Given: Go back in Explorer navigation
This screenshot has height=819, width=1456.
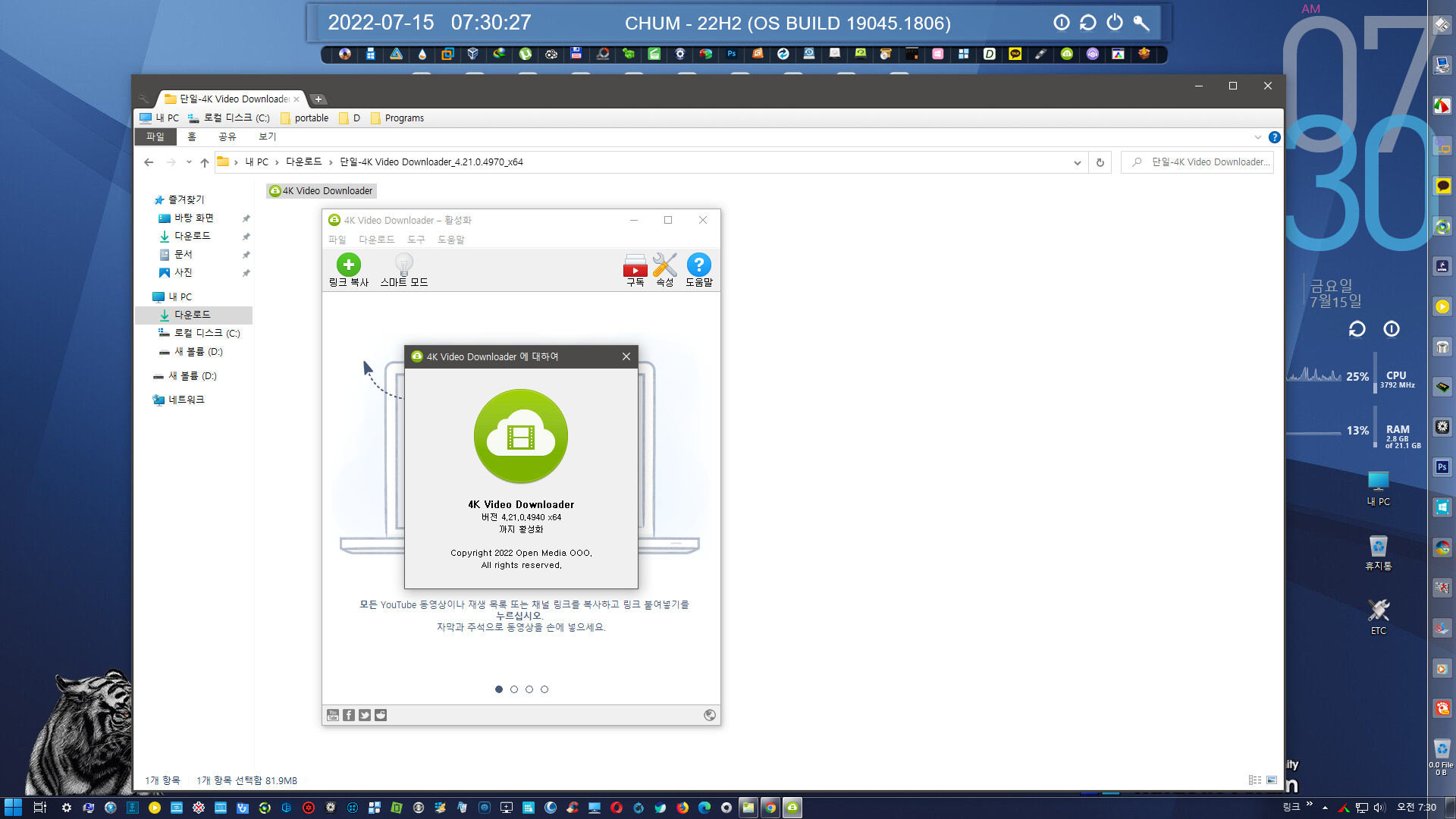Looking at the screenshot, I should [149, 162].
